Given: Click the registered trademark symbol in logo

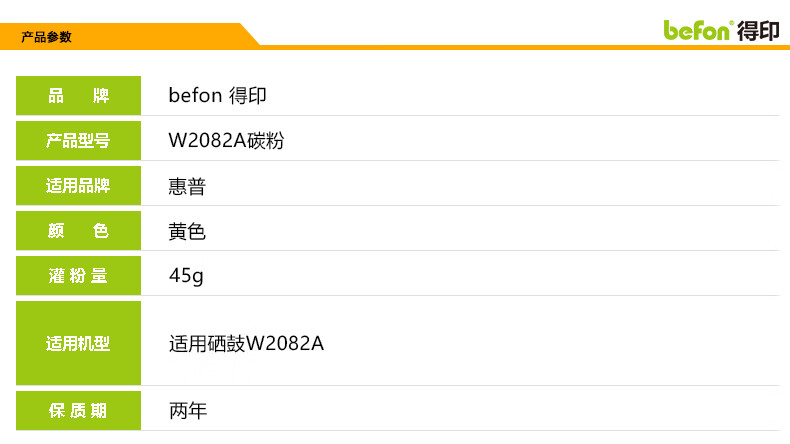Looking at the screenshot, I should click(733, 22).
